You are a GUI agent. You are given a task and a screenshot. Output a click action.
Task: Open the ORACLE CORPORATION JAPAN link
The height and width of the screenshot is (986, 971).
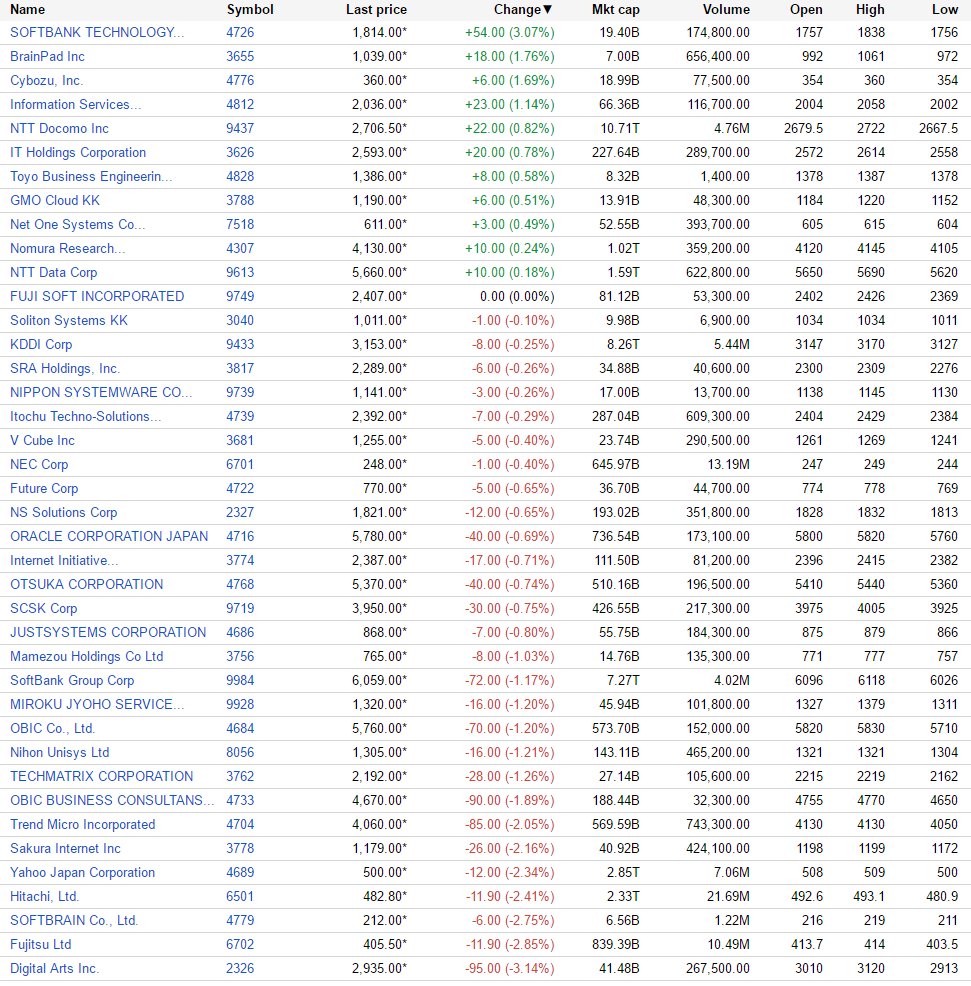(x=109, y=536)
